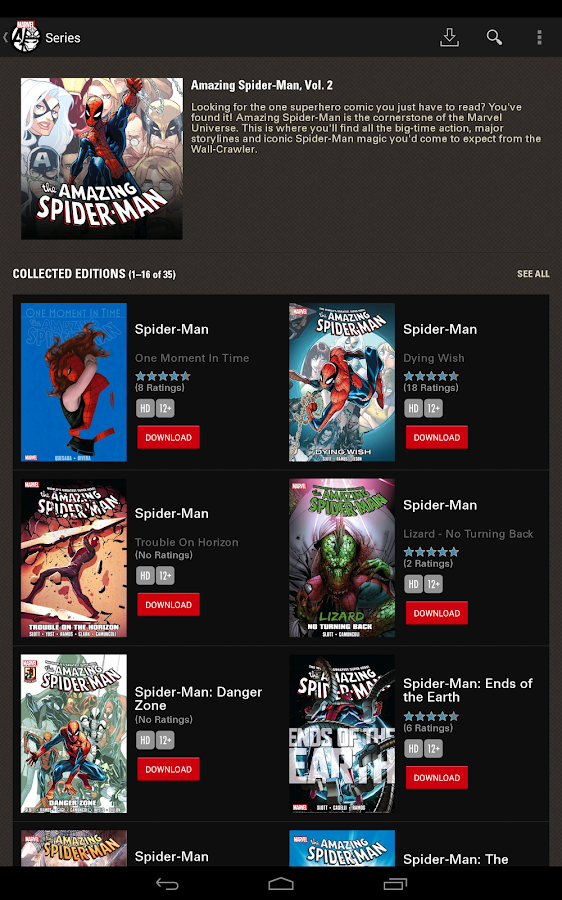Open the Lizard No Turning Back cover thumbnail
562x900 pixels.
[x=342, y=558]
